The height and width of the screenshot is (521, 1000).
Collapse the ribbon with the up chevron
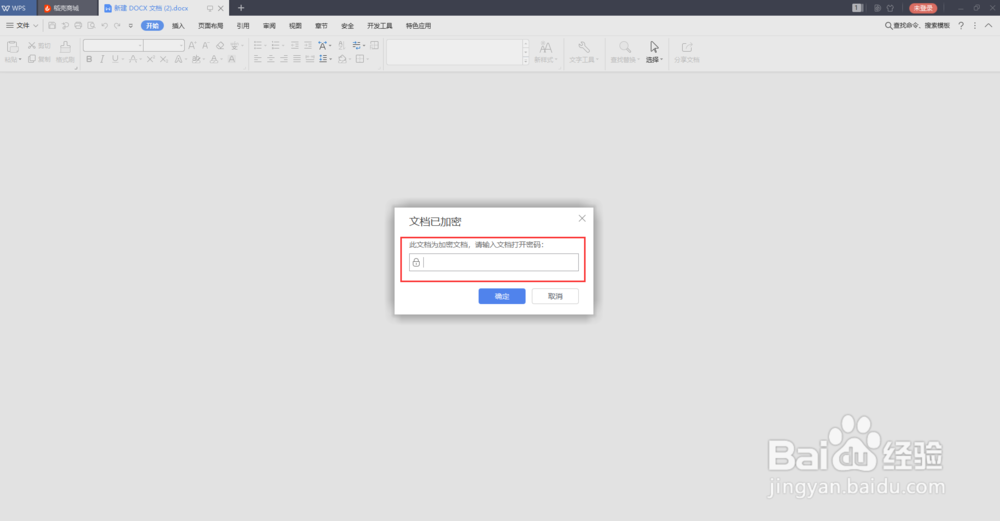point(989,26)
